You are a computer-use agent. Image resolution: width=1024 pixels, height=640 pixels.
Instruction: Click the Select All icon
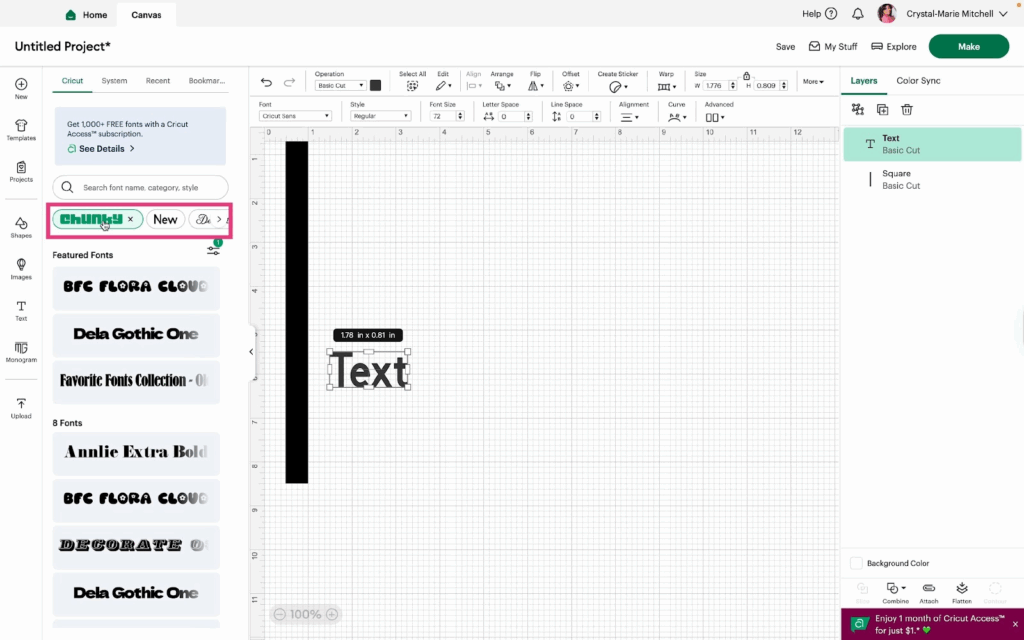click(x=412, y=86)
